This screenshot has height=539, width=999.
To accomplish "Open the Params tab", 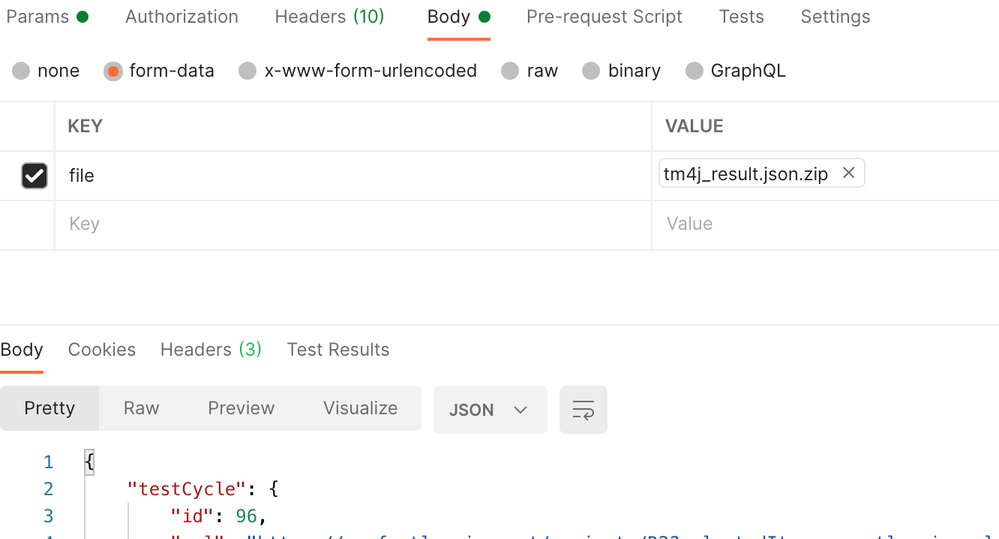I will tap(38, 17).
